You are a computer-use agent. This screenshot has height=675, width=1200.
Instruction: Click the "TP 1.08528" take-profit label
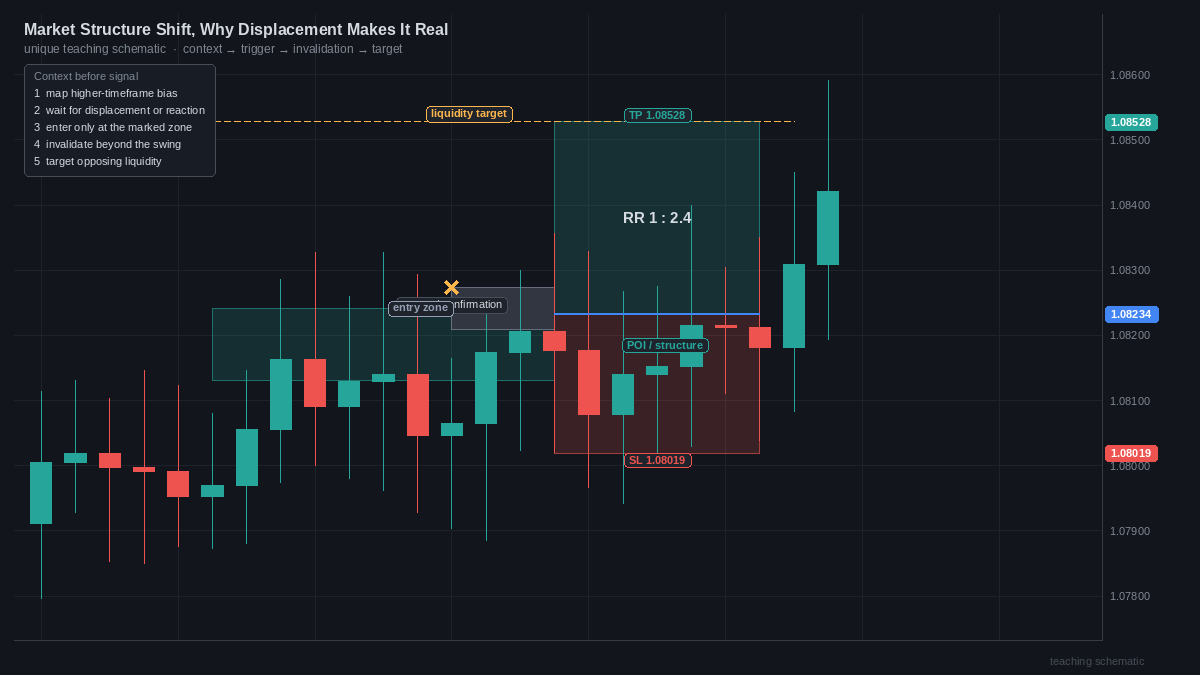coord(657,115)
